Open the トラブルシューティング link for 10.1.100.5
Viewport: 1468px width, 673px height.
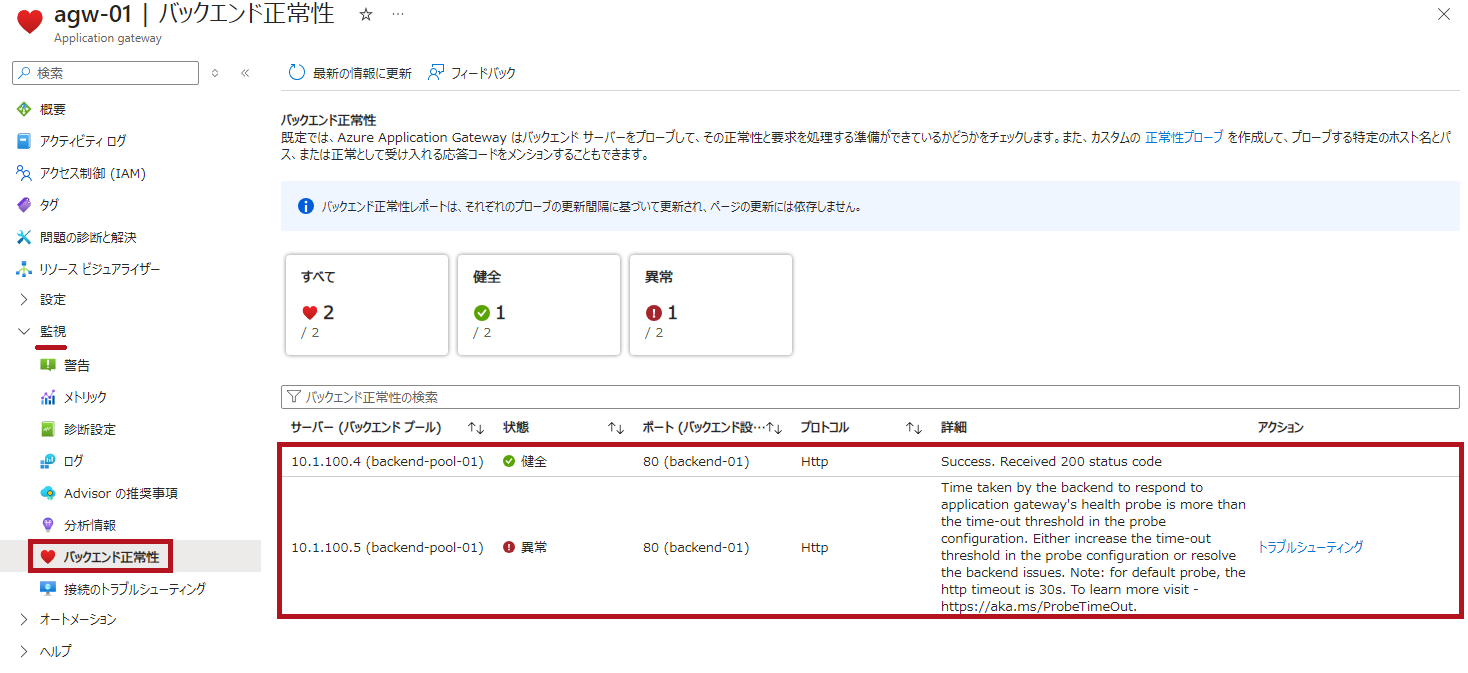1310,547
